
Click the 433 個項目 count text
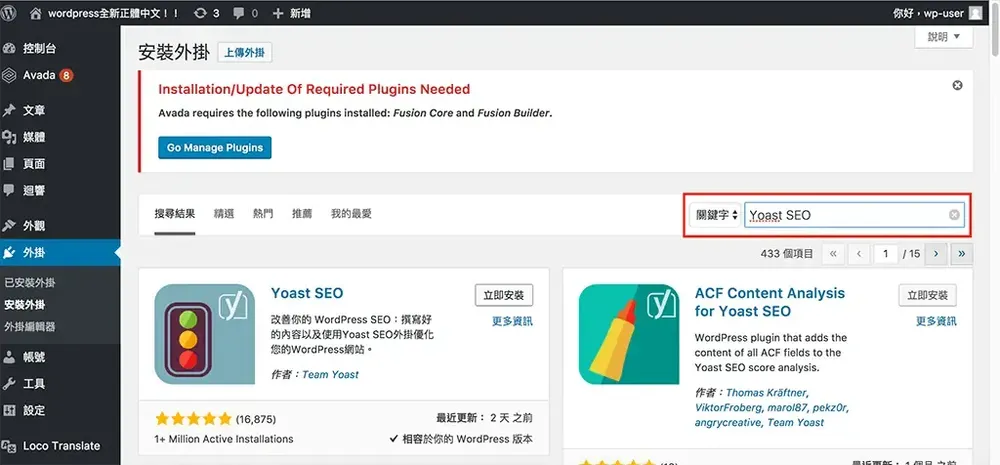[x=787, y=254]
